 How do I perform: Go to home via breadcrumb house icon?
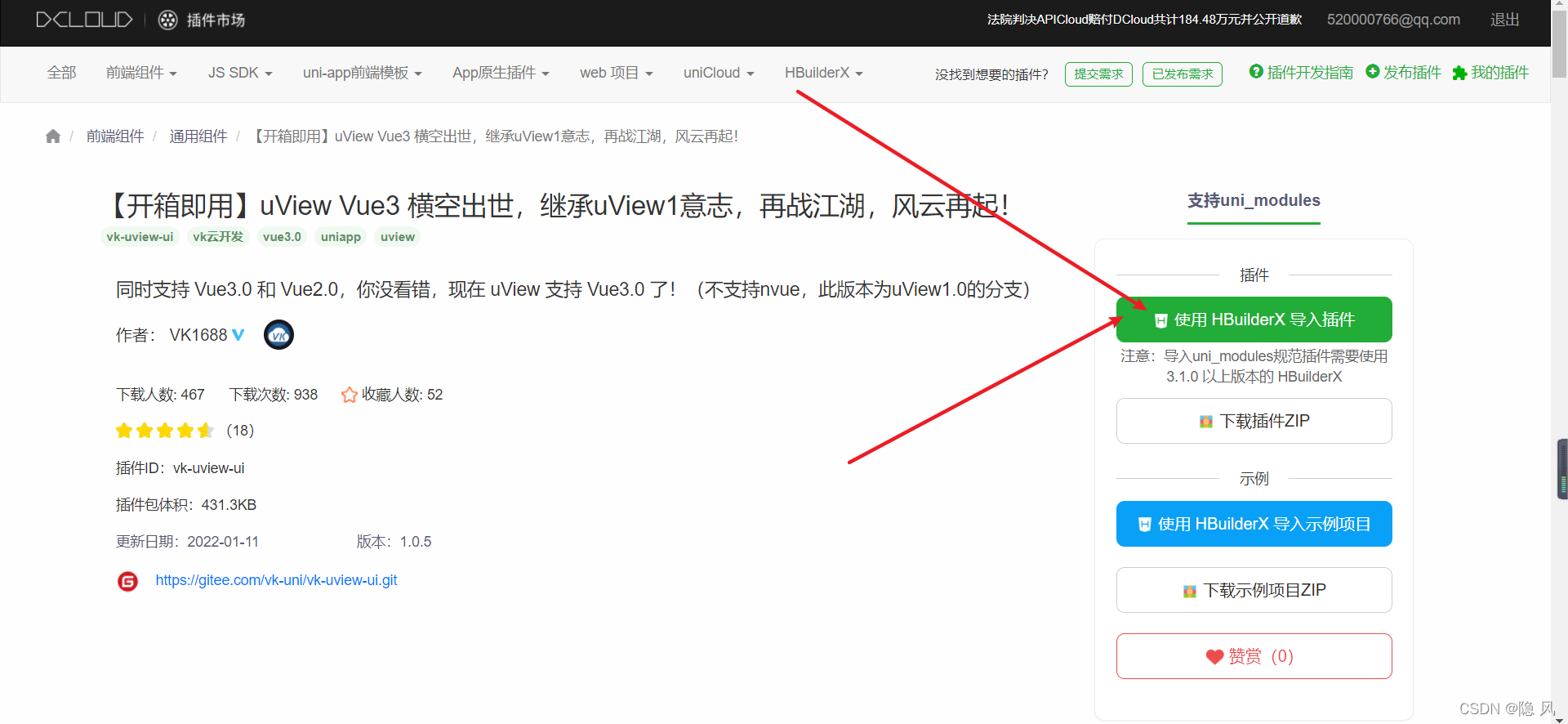click(53, 136)
